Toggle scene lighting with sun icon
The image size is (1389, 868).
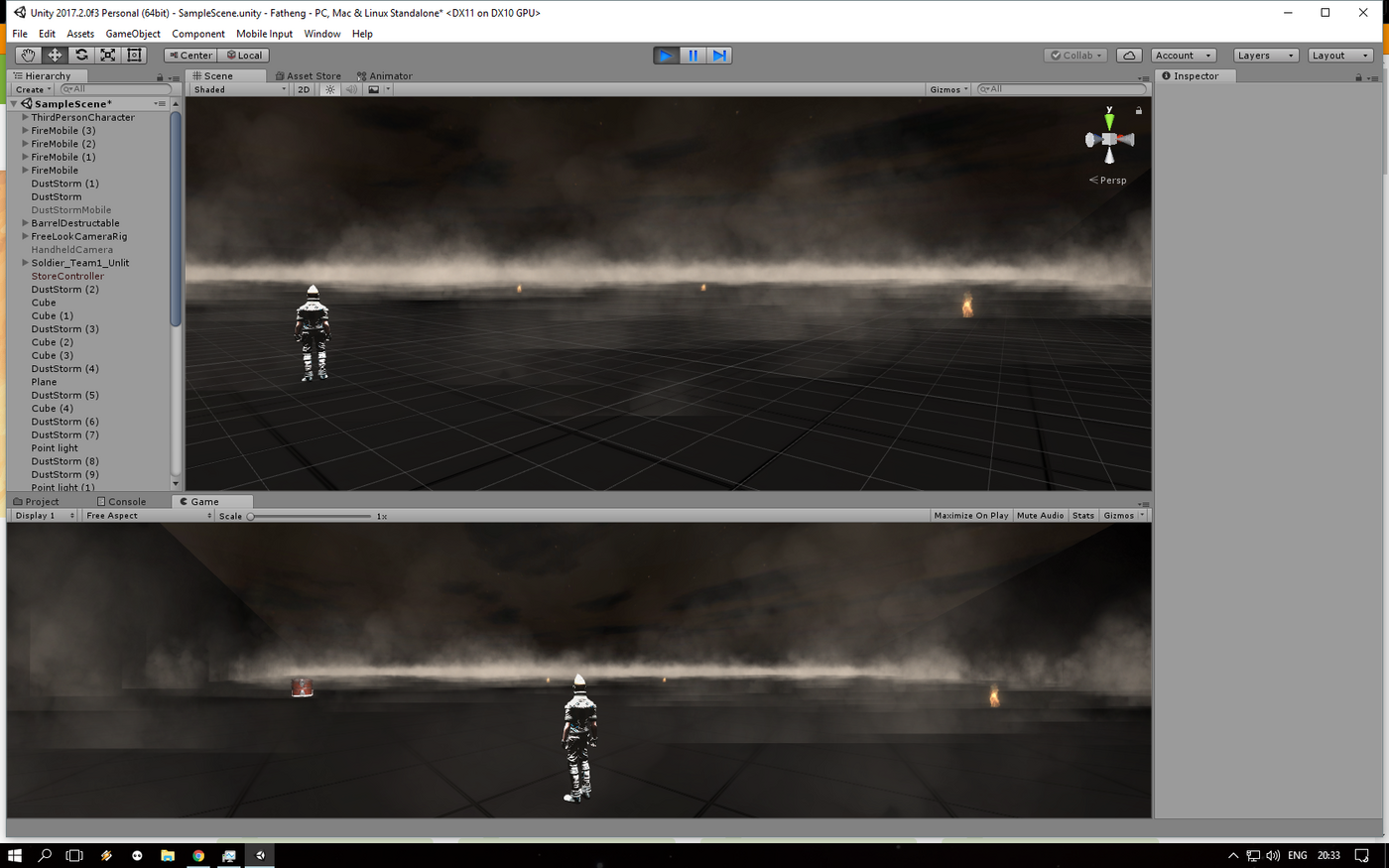(330, 89)
